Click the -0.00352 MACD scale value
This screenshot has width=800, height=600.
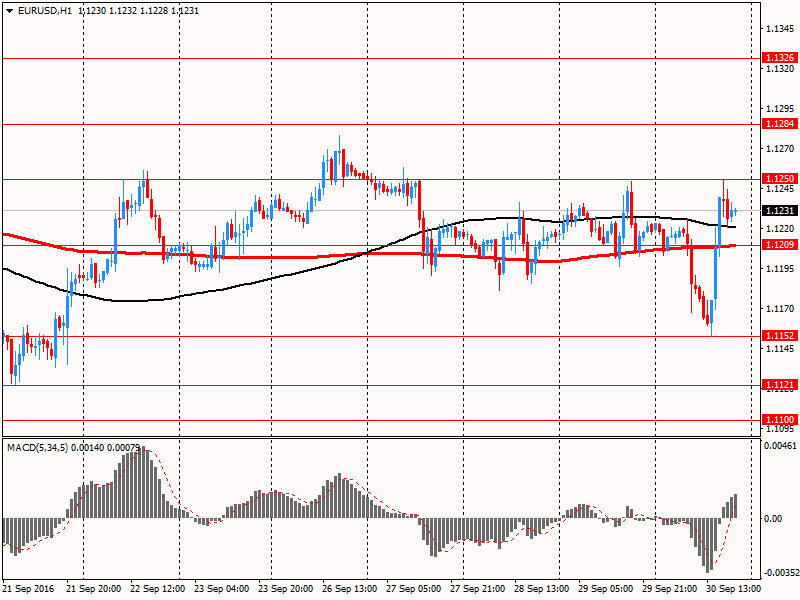pyautogui.click(x=780, y=573)
